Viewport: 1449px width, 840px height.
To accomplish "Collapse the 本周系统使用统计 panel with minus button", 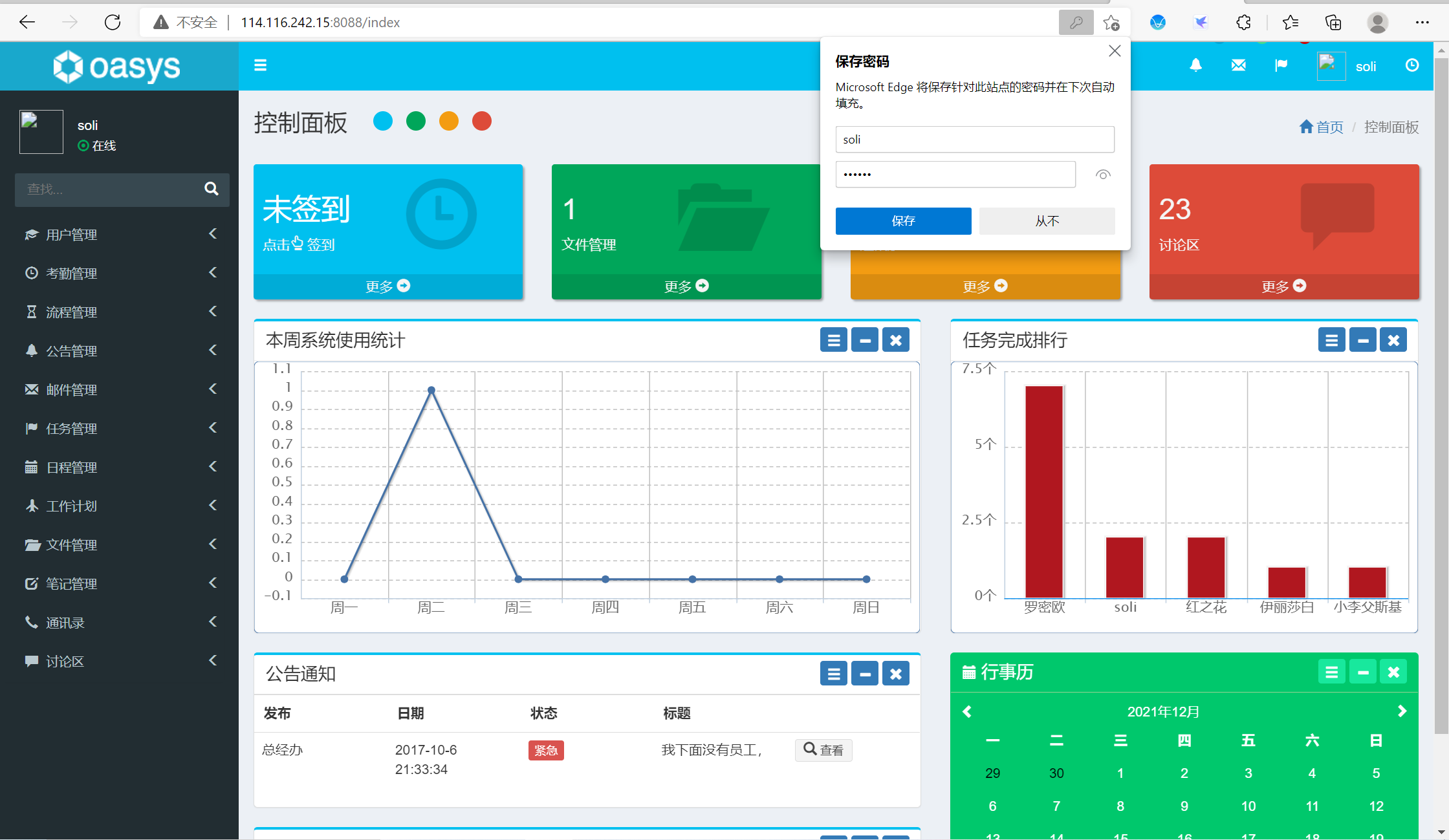I will (864, 340).
